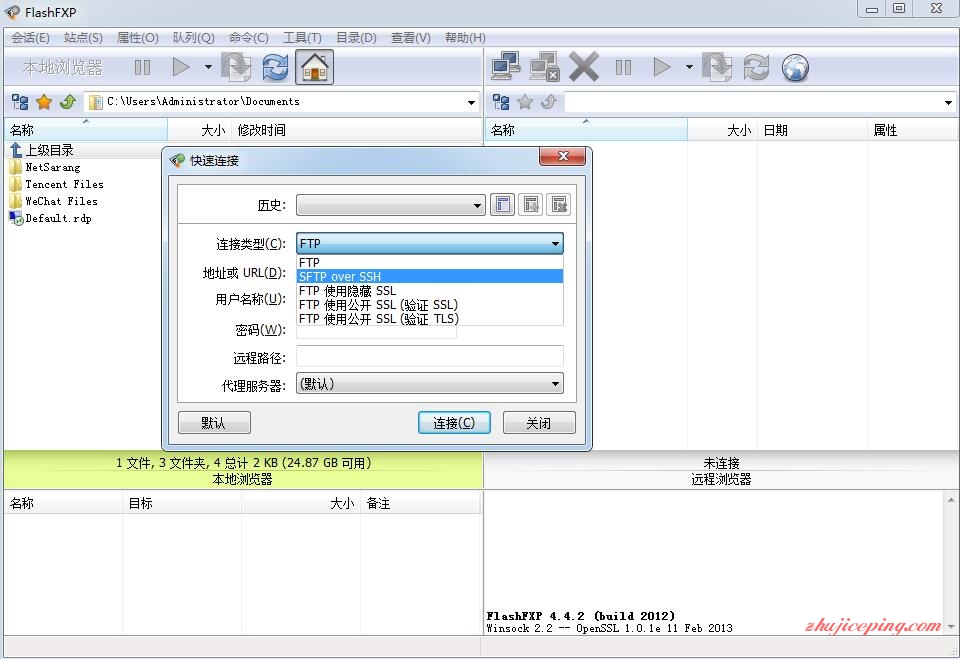
Task: Open local favorites with the orange star
Action: coord(44,102)
